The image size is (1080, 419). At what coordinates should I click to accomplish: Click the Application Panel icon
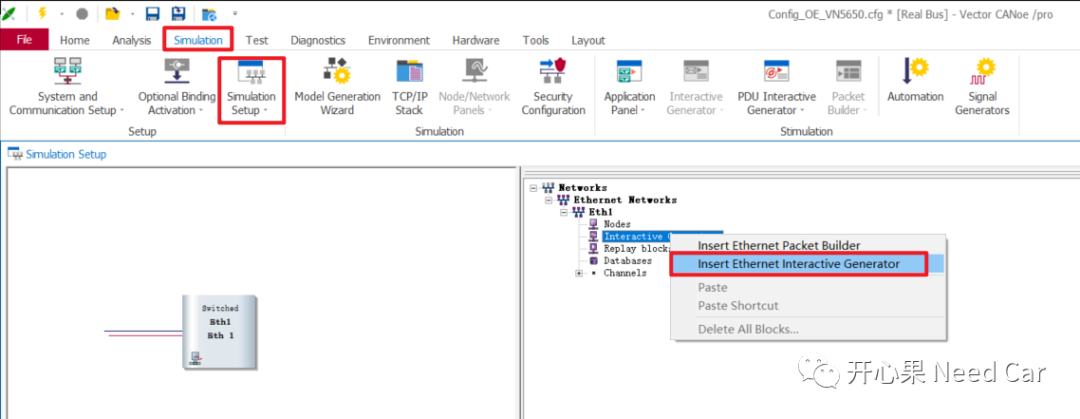coord(630,72)
